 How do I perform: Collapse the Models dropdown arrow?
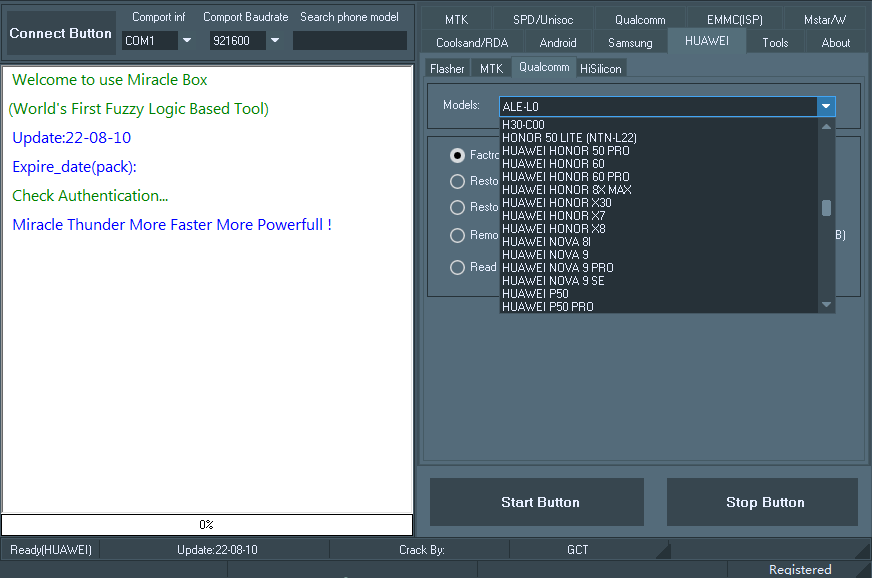[x=825, y=106]
